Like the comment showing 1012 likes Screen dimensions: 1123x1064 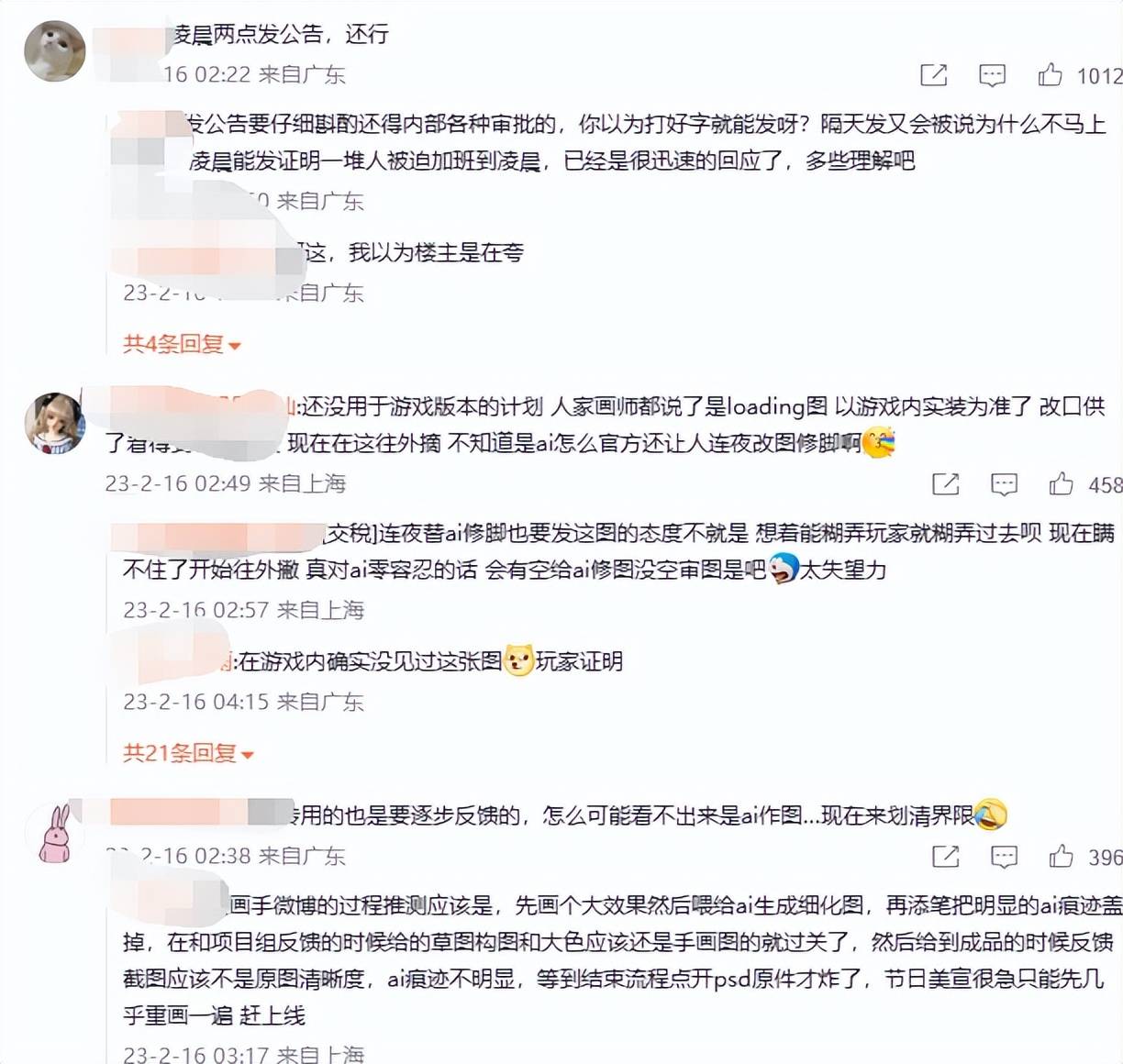tap(1050, 74)
